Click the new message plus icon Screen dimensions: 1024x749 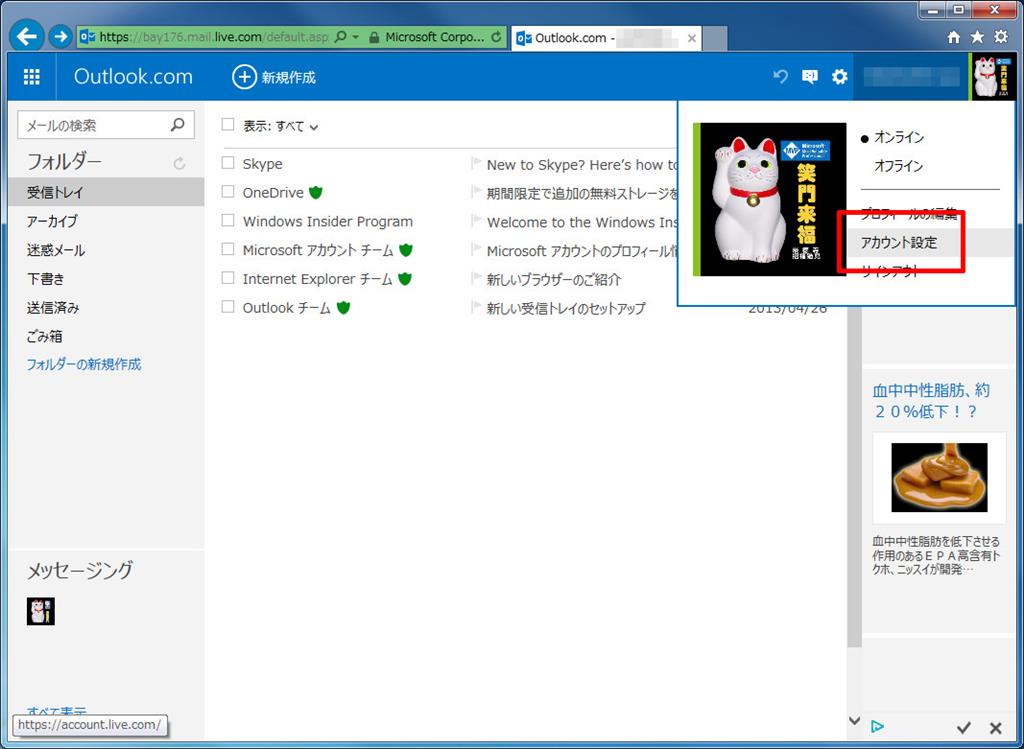(x=244, y=77)
